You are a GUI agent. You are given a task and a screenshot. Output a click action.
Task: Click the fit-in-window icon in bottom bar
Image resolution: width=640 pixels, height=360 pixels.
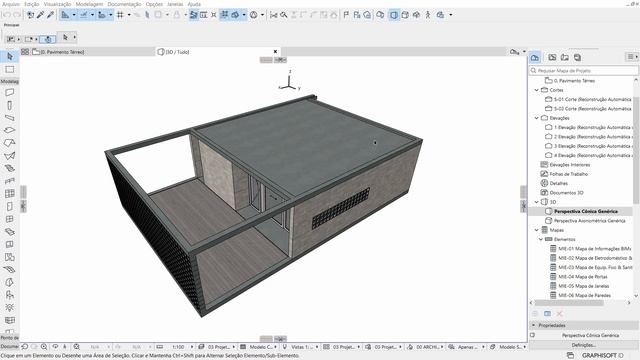(76, 347)
